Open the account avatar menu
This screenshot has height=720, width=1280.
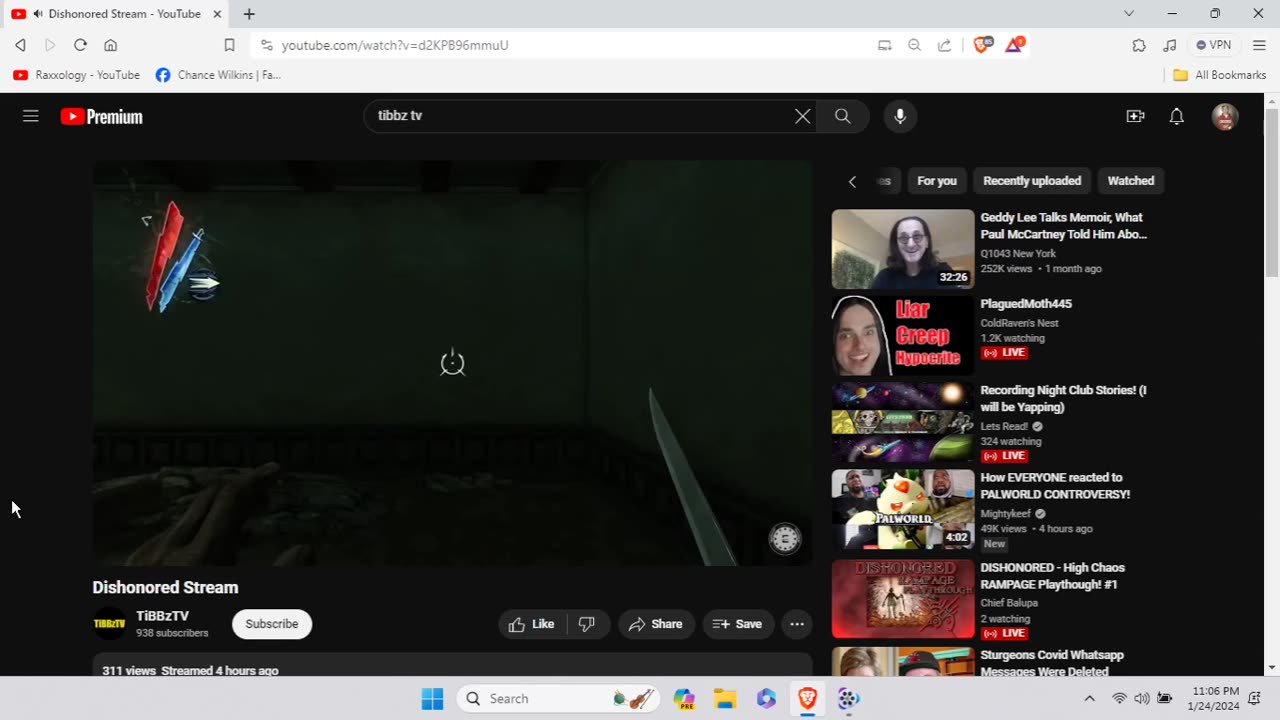pyautogui.click(x=1225, y=116)
